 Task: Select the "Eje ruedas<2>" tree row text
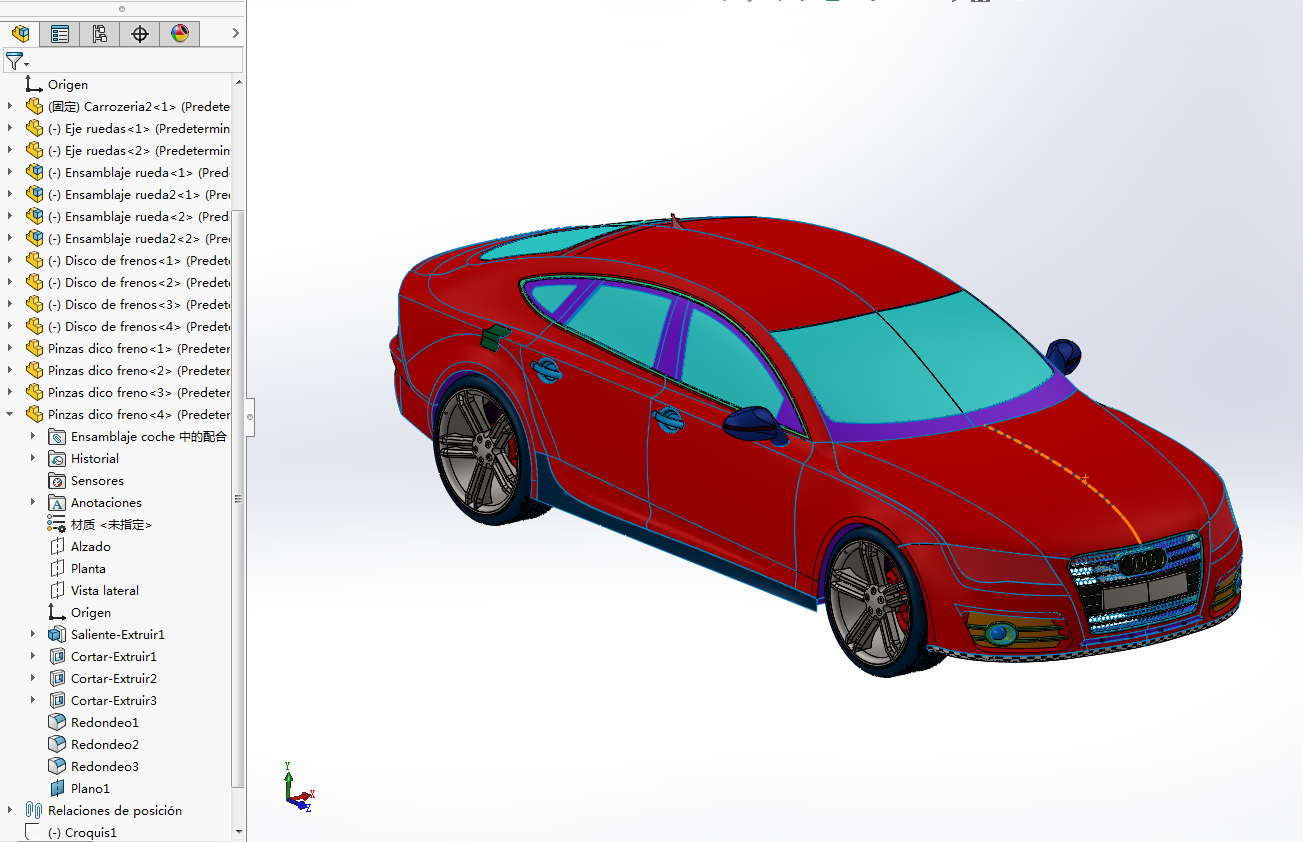click(139, 151)
